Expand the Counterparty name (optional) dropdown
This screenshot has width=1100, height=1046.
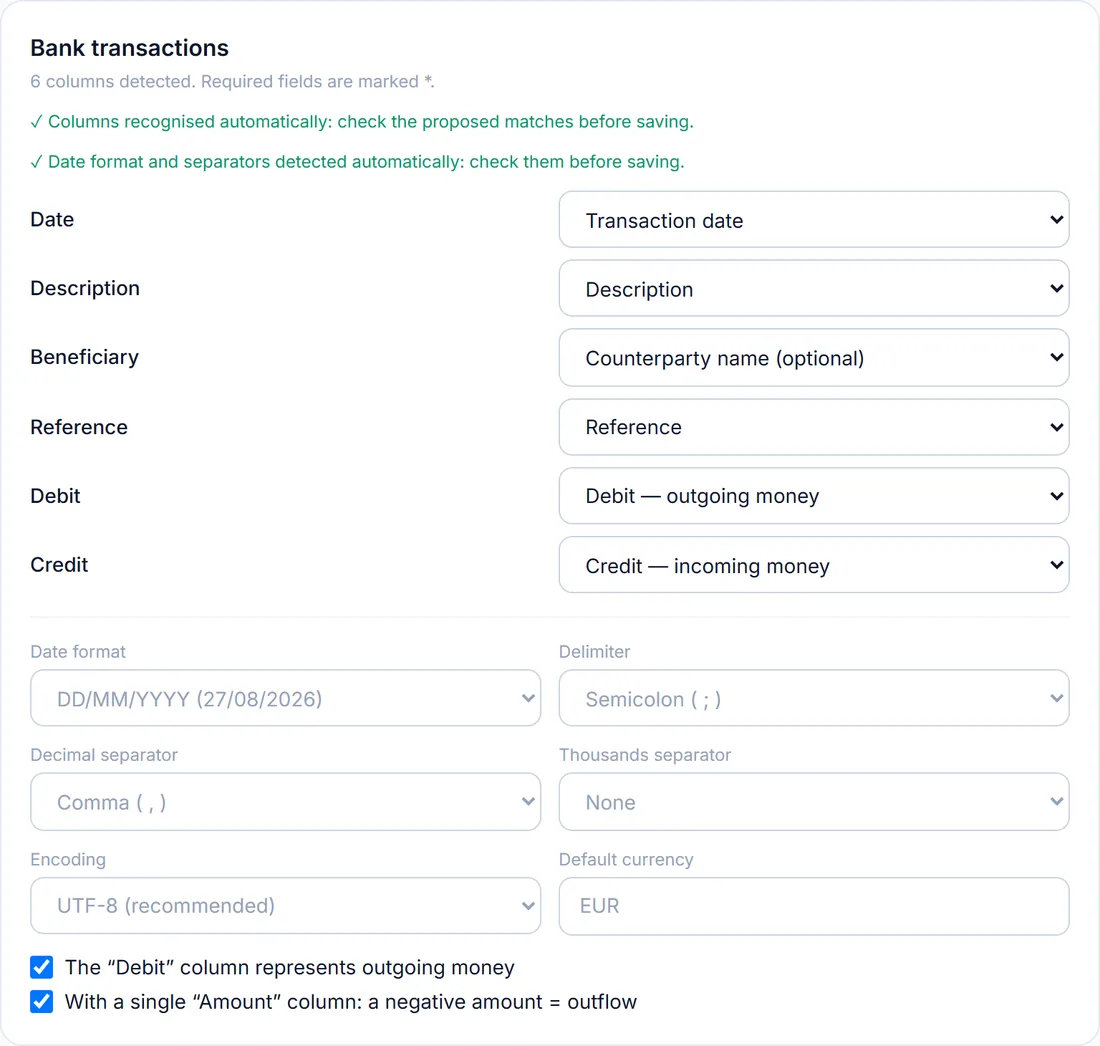pyautogui.click(x=814, y=358)
